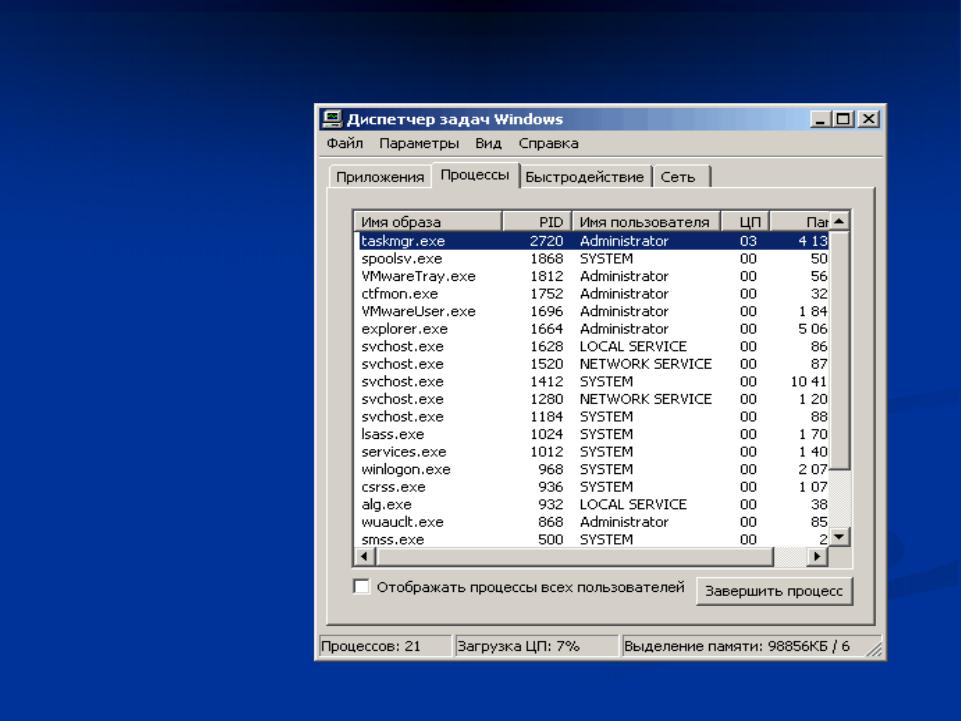Viewport: 961px width, 721px height.
Task: Enable Отображать процессы всех пользователей checkbox
Action: point(362,587)
